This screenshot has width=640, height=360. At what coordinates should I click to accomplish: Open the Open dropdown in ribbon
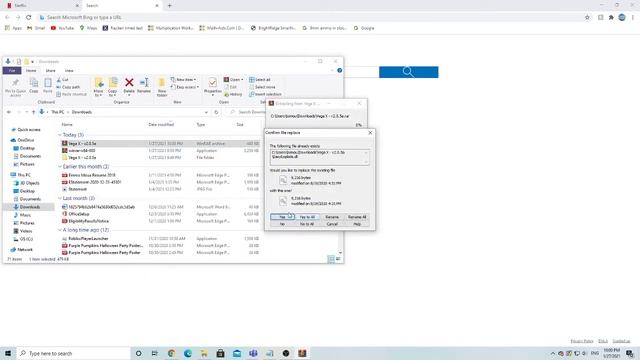click(233, 80)
